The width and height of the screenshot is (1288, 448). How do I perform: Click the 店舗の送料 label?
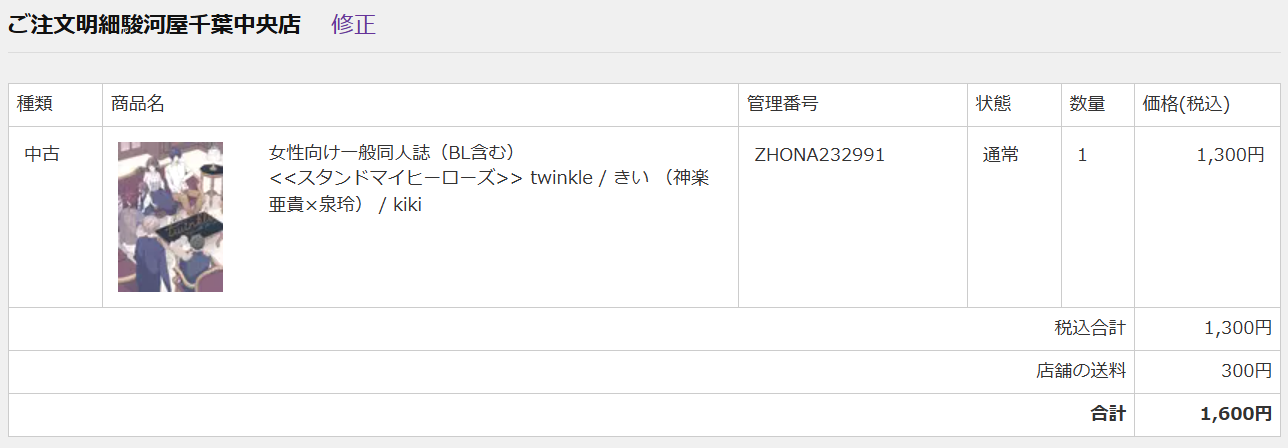coord(1081,371)
